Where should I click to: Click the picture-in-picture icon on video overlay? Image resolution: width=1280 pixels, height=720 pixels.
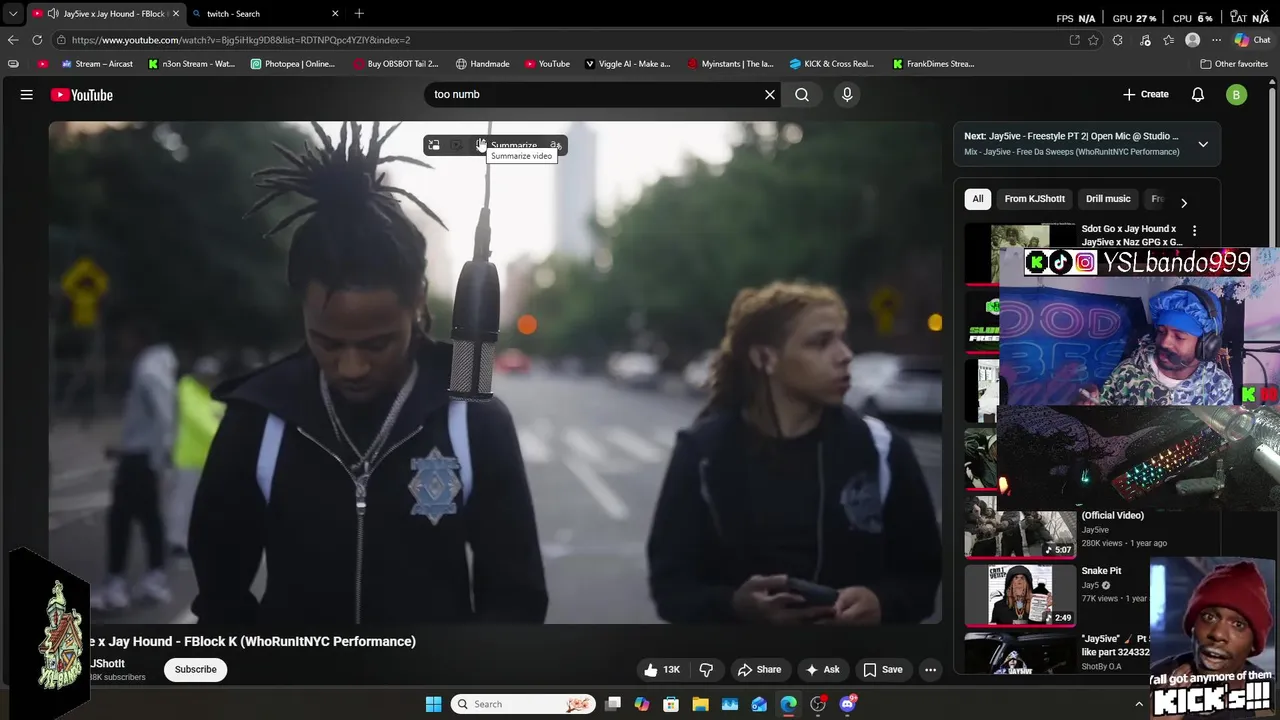click(433, 146)
